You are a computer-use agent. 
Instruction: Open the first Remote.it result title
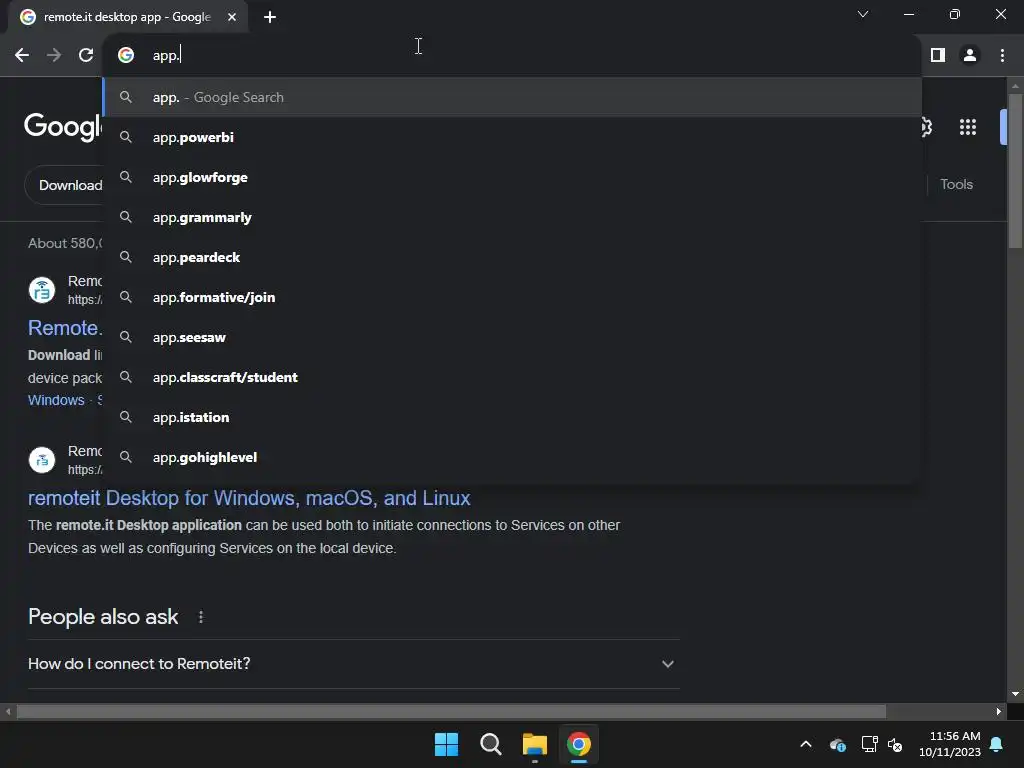tap(65, 328)
